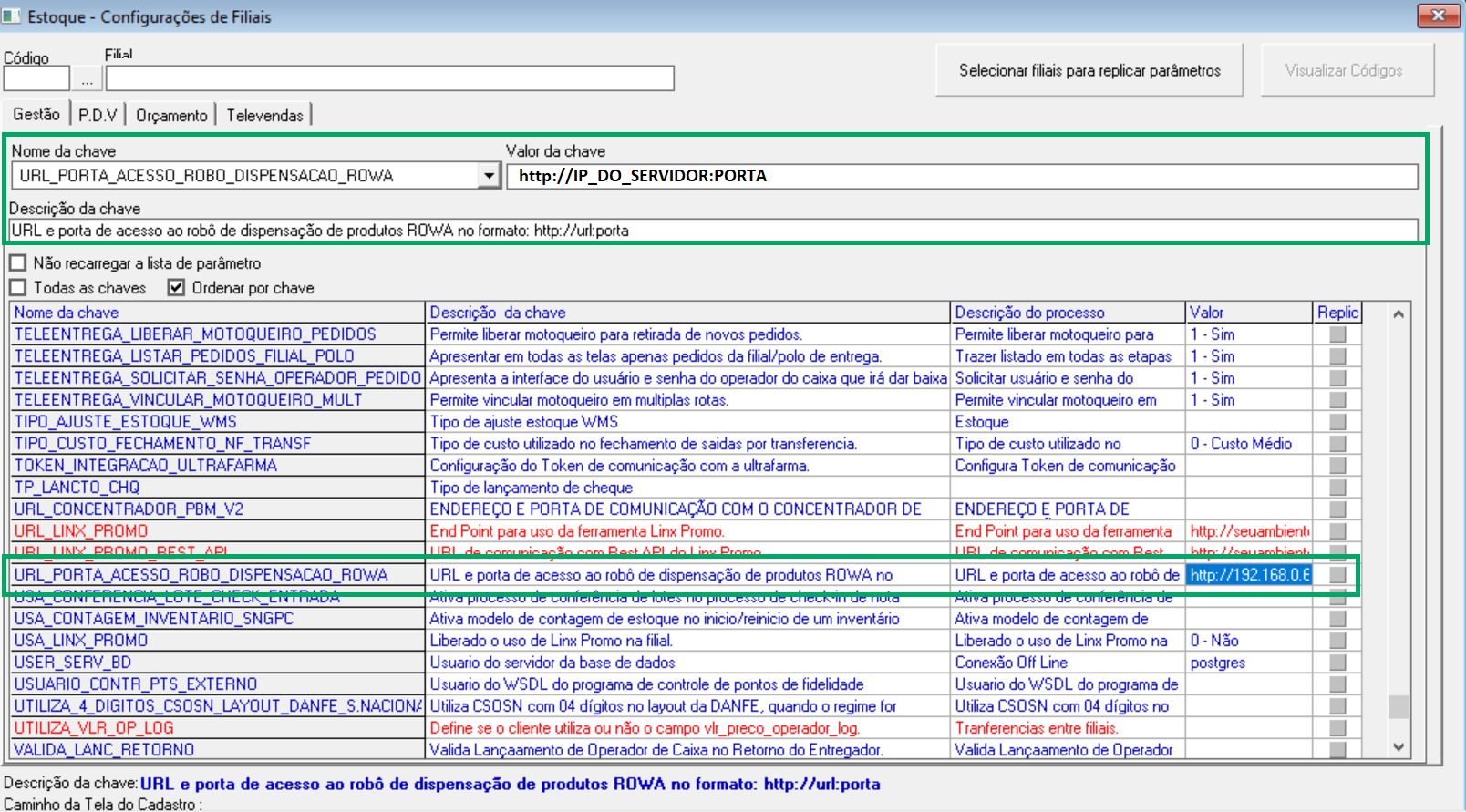1466x812 pixels.
Task: Toggle Replic checkbox for URL_LINX_PROMO row
Action: pos(1337,531)
